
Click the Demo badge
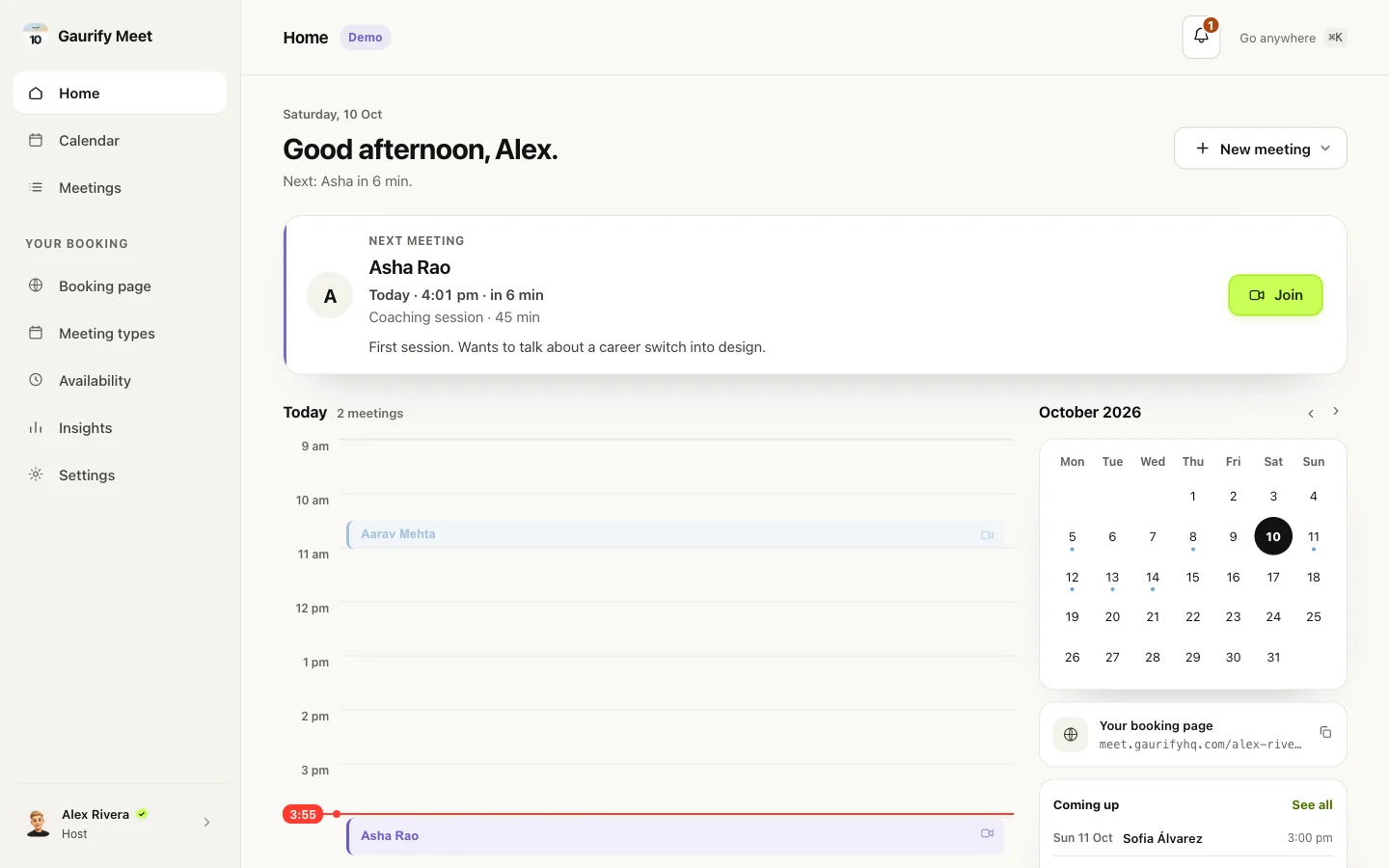[x=365, y=38]
